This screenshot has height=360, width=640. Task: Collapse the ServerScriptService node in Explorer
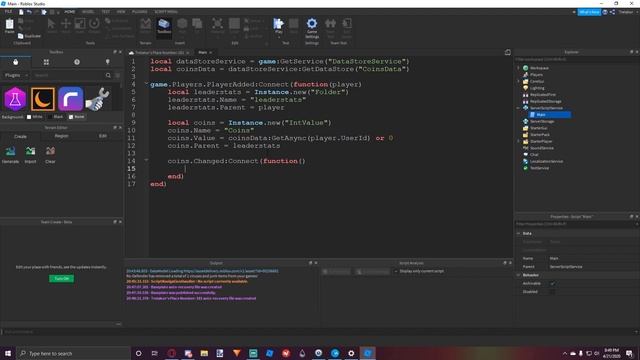(x=519, y=108)
